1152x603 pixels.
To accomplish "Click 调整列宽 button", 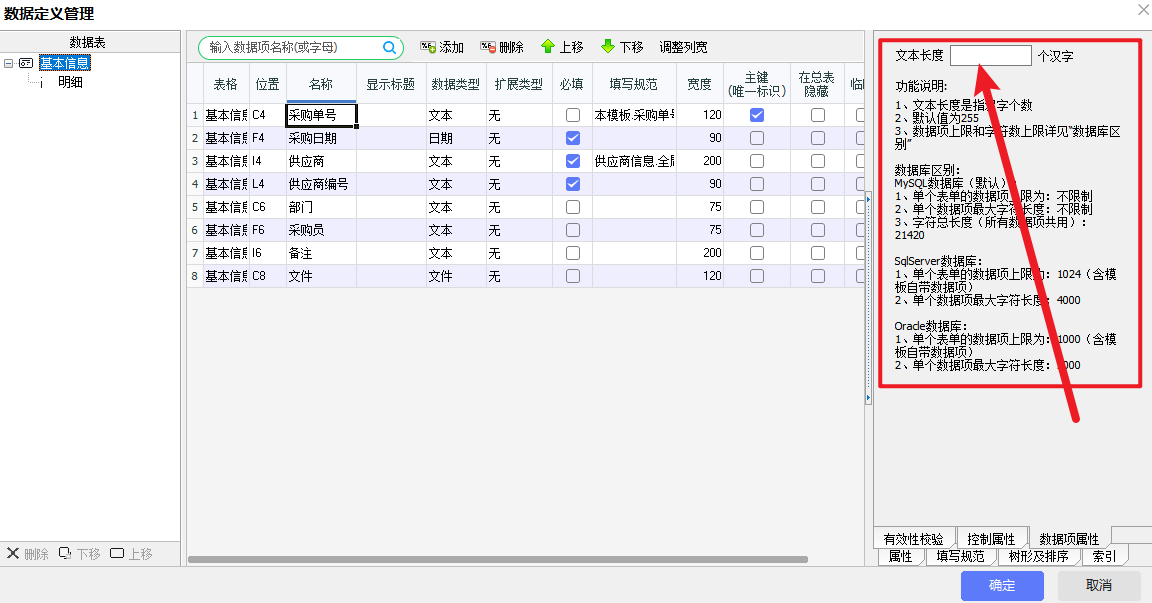I will (683, 47).
